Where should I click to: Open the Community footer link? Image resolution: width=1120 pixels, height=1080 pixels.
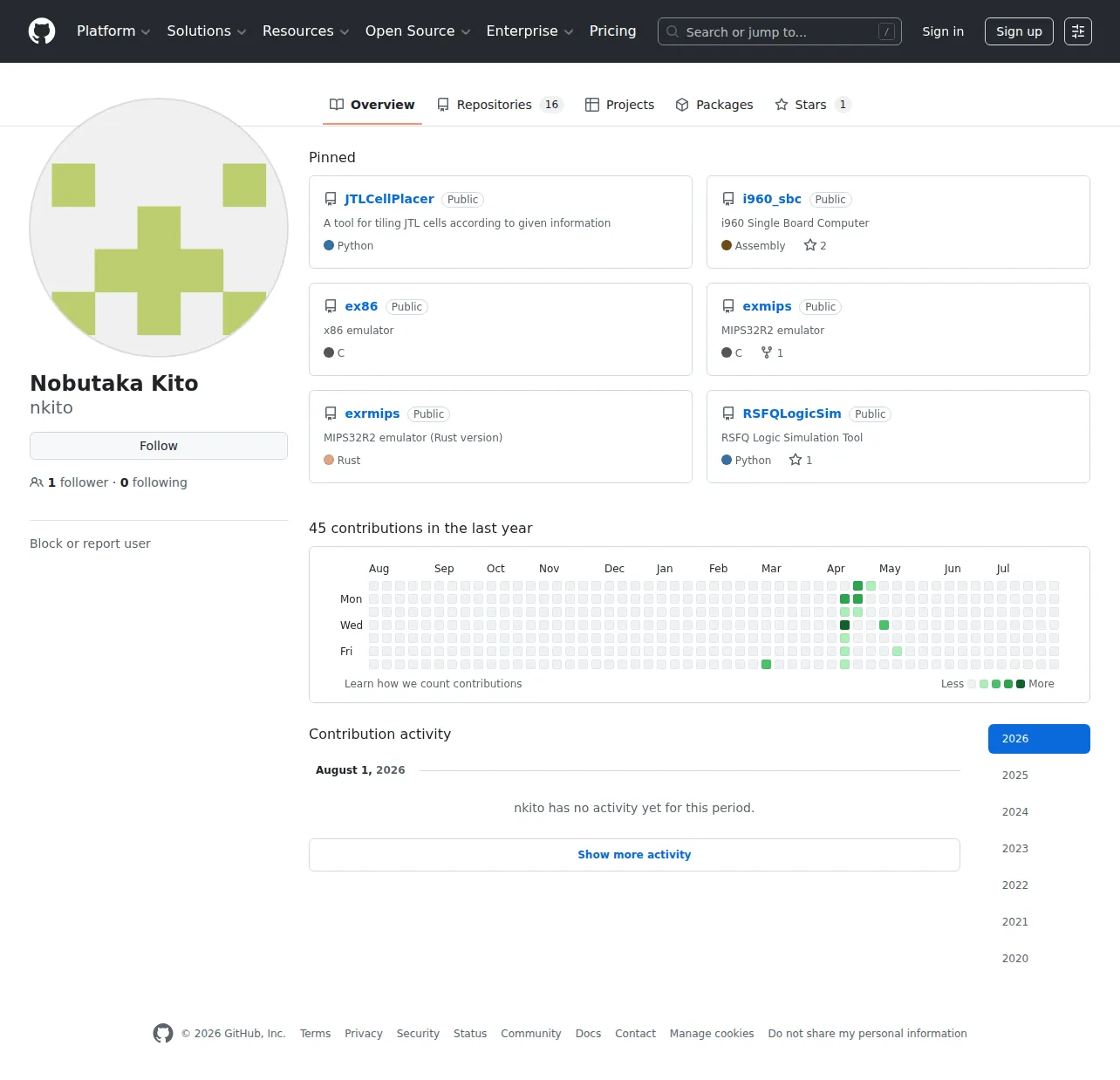click(x=531, y=1034)
